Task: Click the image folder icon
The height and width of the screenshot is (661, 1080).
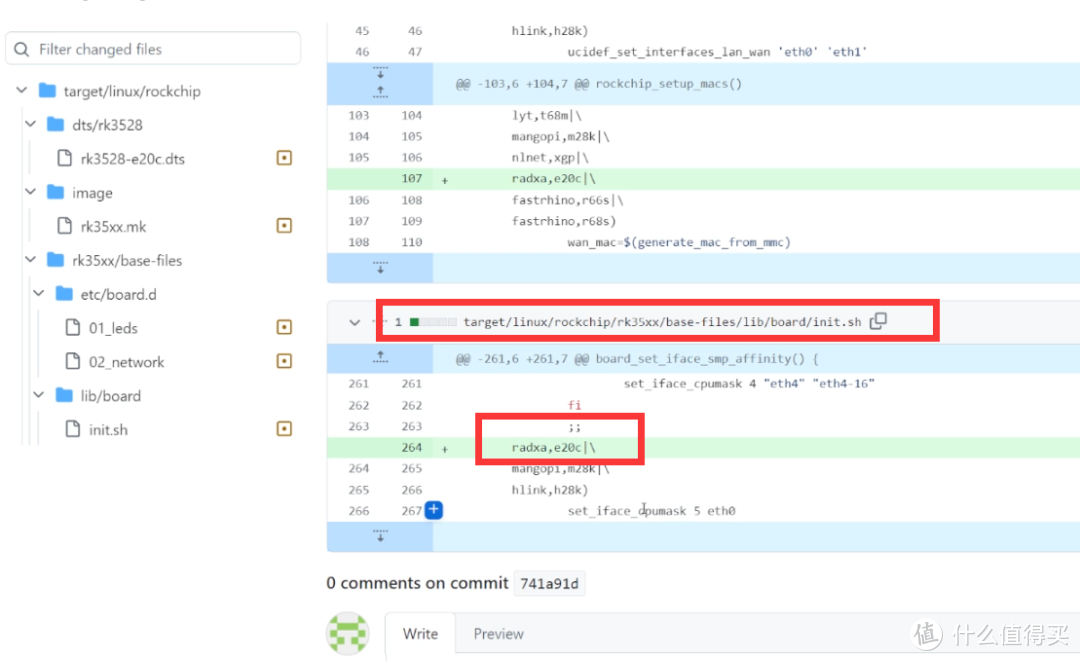Action: pos(56,191)
